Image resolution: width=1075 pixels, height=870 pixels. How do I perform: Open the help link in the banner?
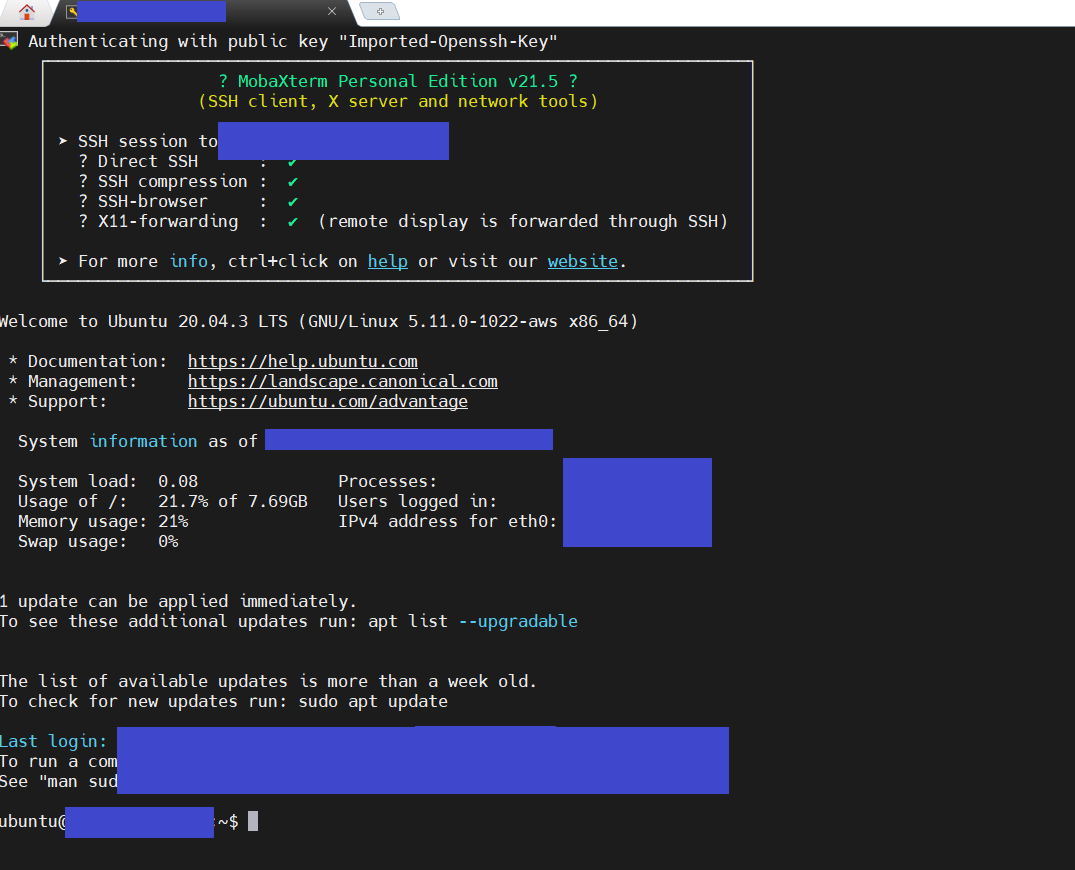coord(387,261)
